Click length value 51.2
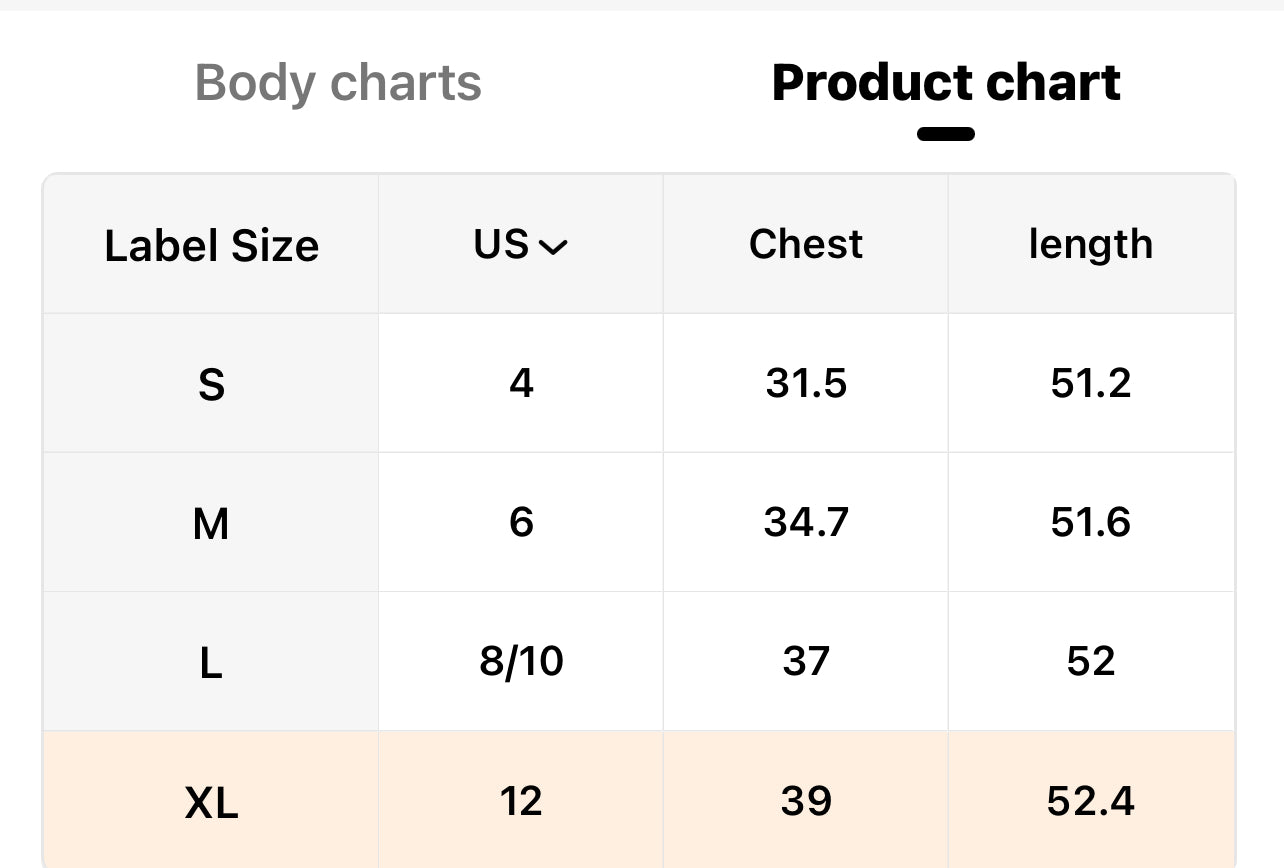 [1090, 383]
